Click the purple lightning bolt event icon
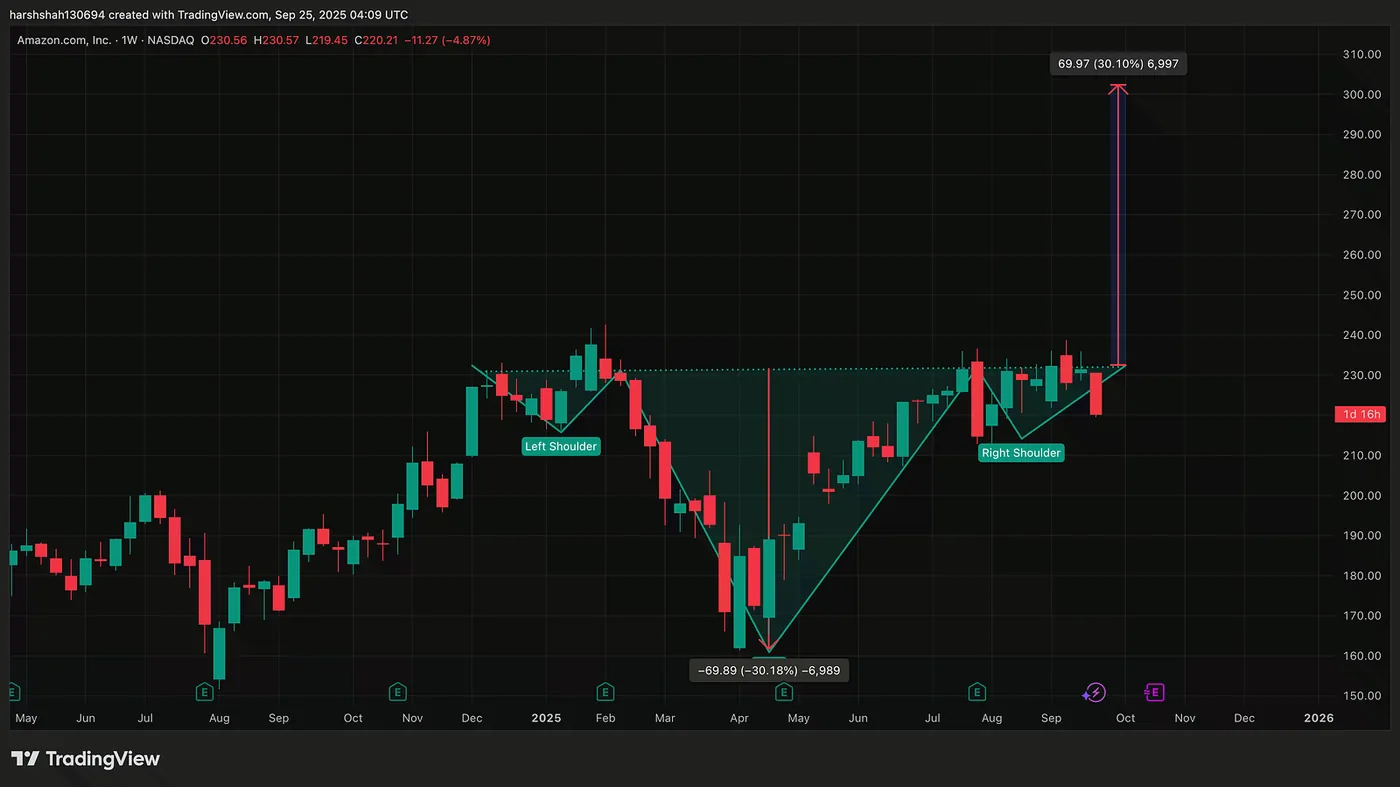 click(x=1094, y=692)
